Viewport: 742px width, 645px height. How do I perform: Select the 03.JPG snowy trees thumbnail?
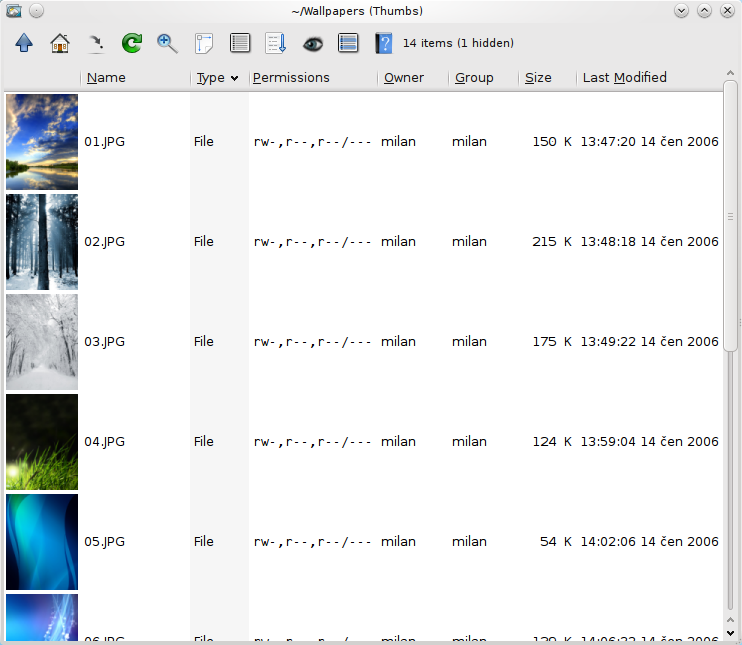pos(42,342)
